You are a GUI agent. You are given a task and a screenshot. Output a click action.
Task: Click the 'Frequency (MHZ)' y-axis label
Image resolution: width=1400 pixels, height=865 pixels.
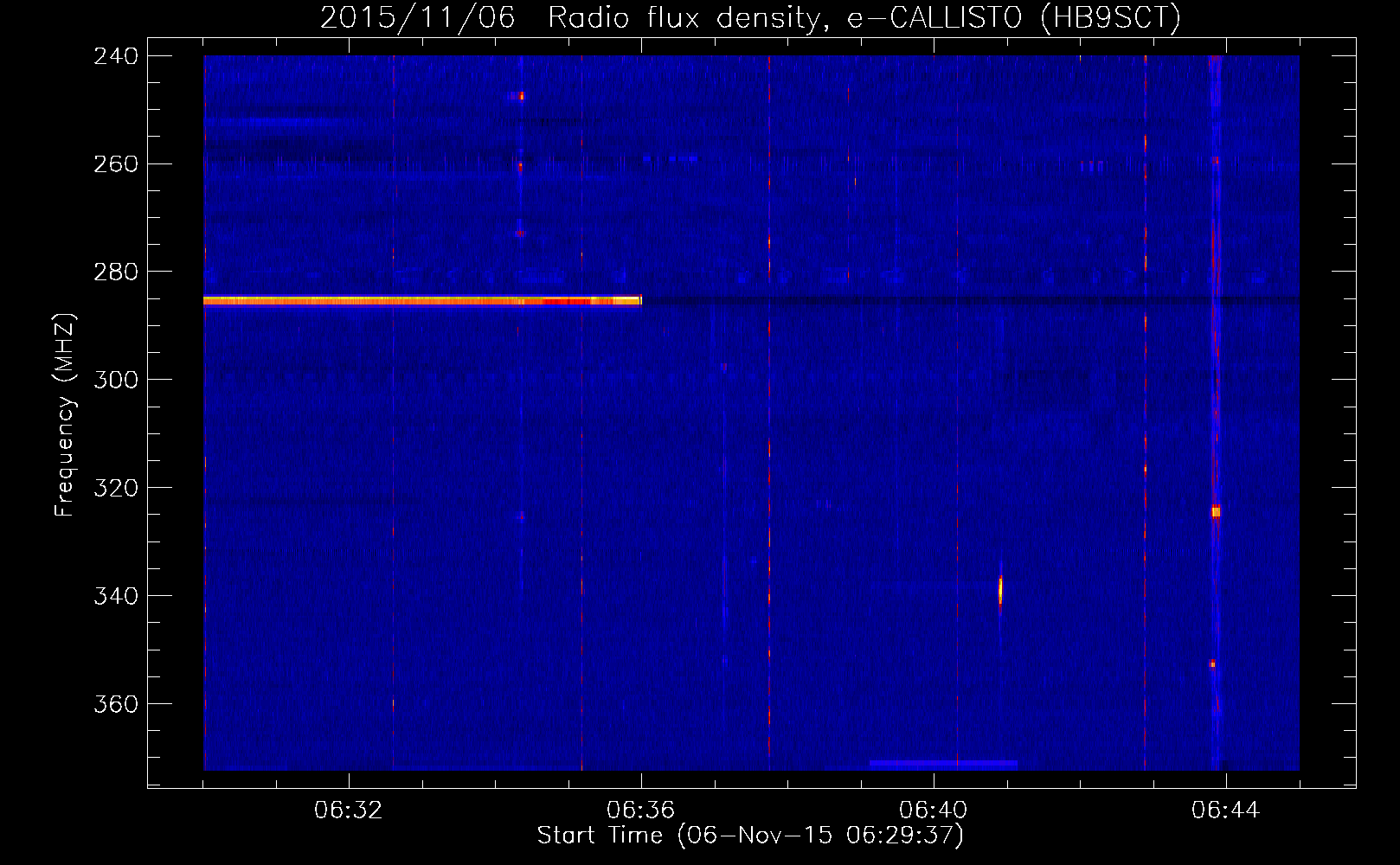[x=65, y=414]
